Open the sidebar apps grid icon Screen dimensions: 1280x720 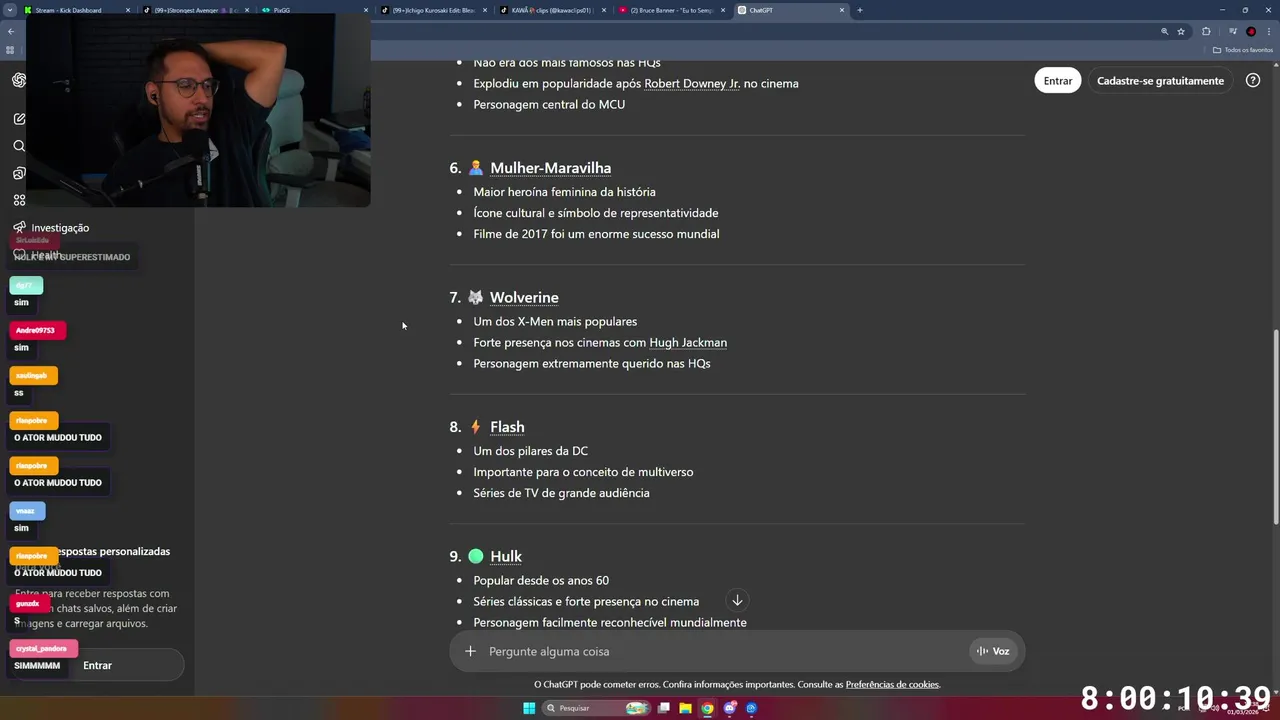[19, 200]
